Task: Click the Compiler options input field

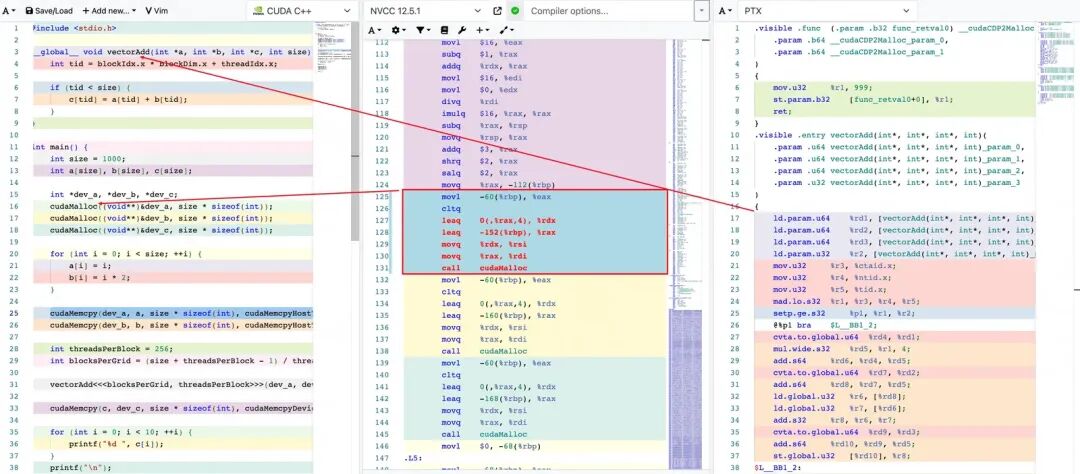Action: (x=609, y=11)
